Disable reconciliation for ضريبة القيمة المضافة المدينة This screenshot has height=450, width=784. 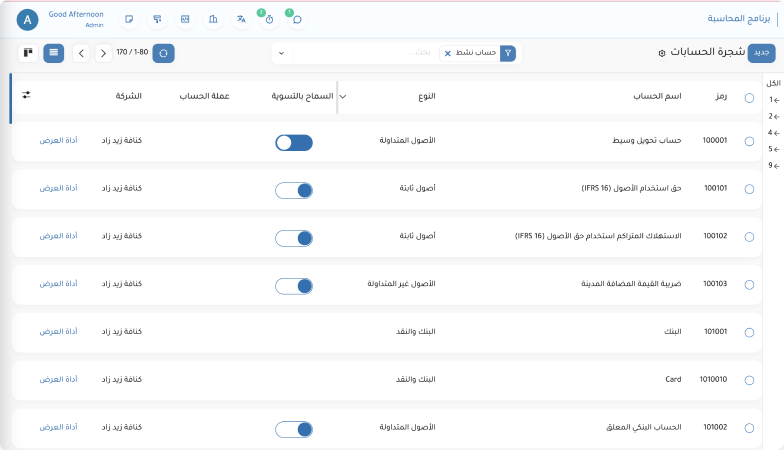tap(294, 285)
